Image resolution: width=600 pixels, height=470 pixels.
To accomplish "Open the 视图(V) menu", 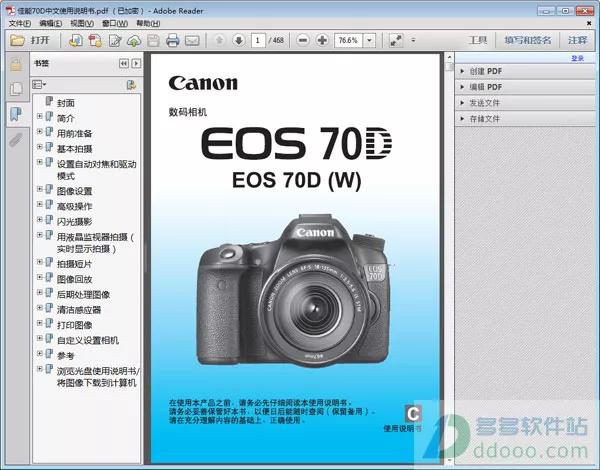I will (83, 22).
